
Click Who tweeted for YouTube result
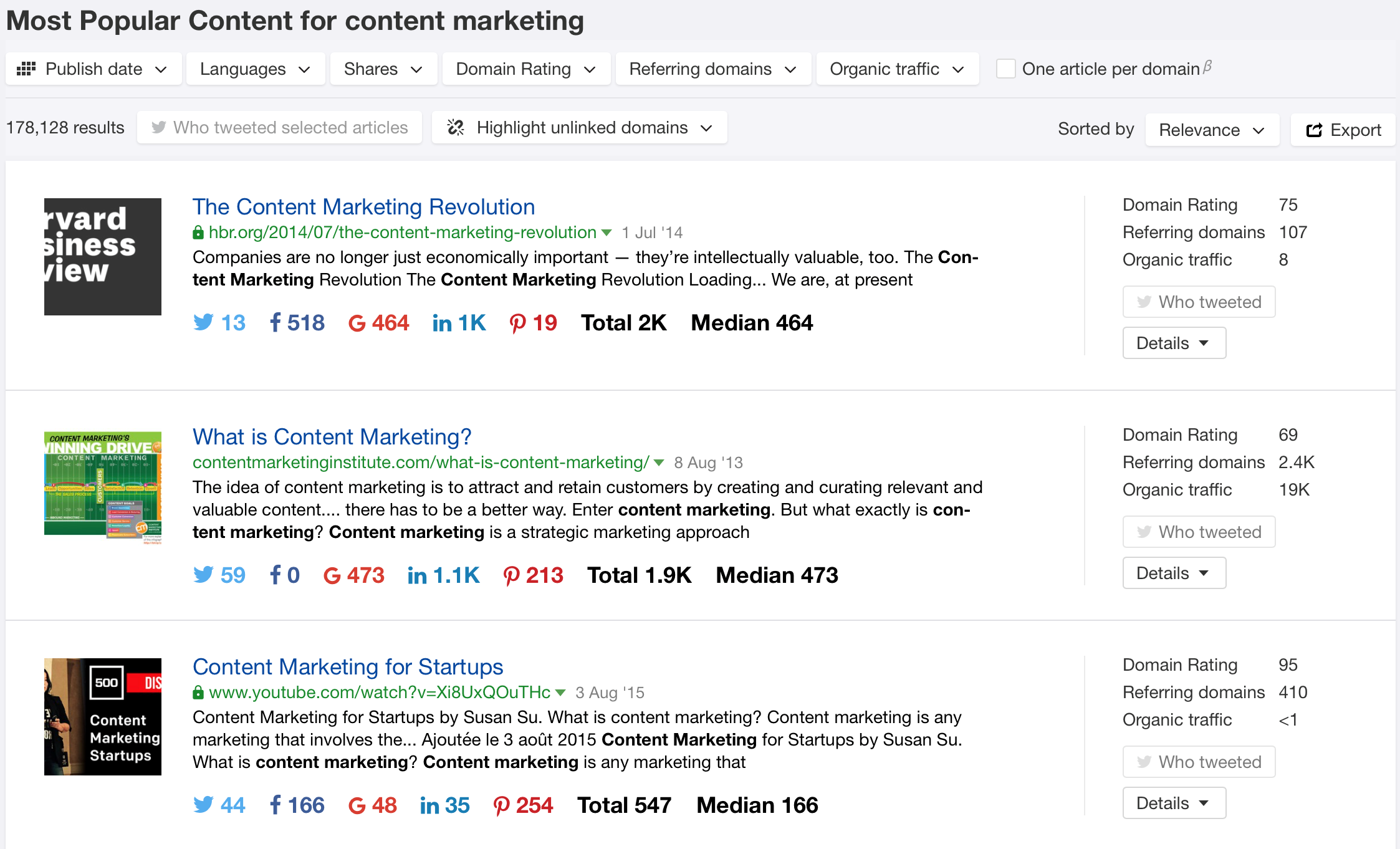[x=1199, y=762]
